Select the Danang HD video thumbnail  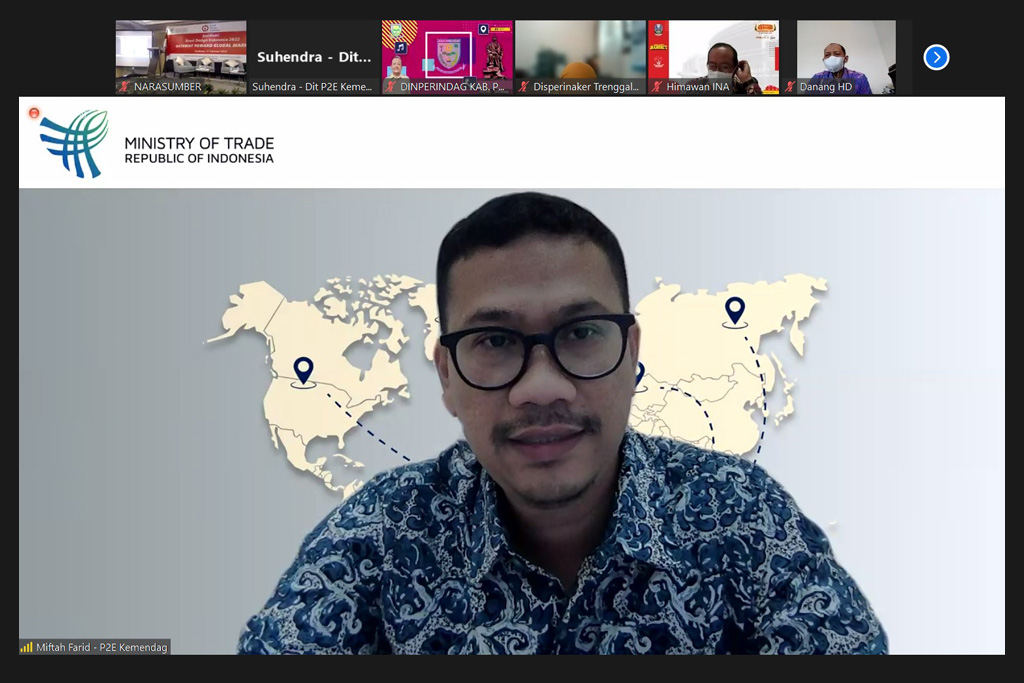(846, 50)
